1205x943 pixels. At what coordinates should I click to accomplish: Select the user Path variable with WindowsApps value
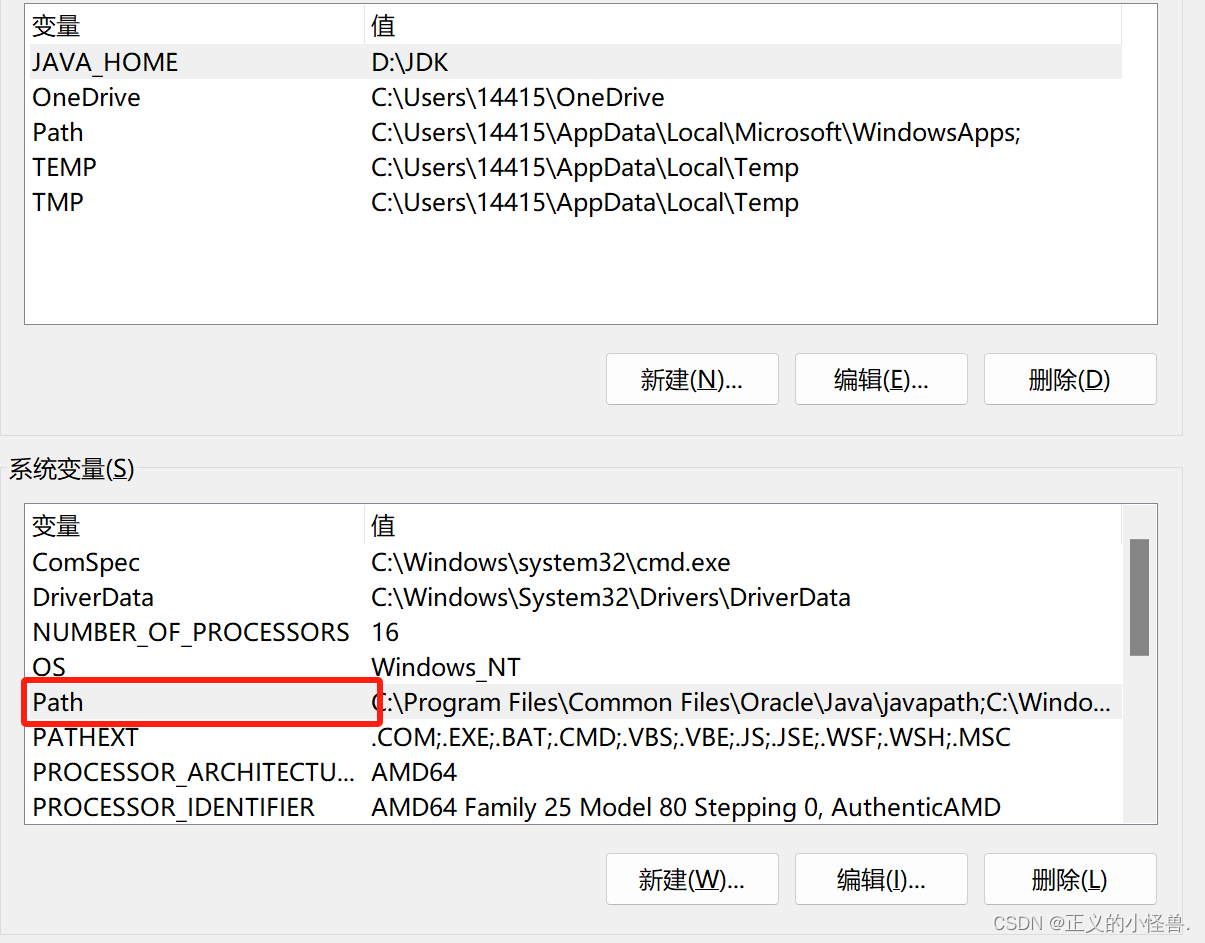575,132
